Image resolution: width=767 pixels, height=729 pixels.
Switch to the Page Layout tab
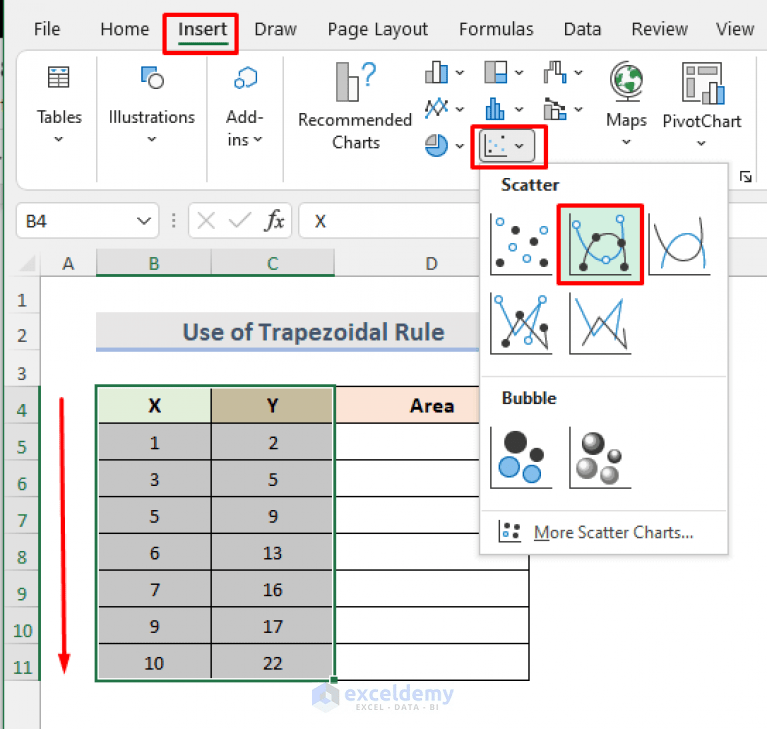(x=378, y=29)
